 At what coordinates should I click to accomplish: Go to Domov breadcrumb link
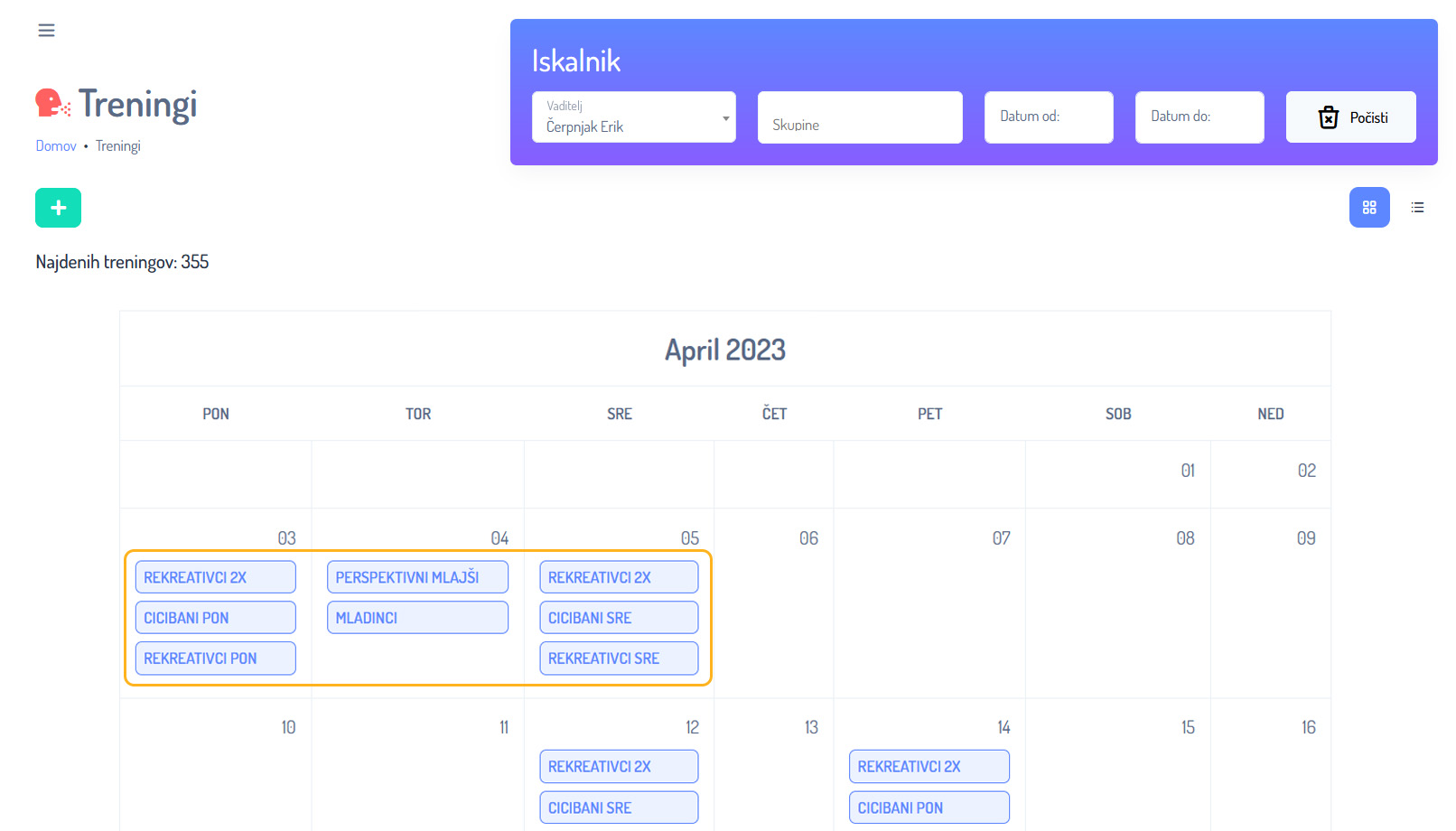point(56,146)
